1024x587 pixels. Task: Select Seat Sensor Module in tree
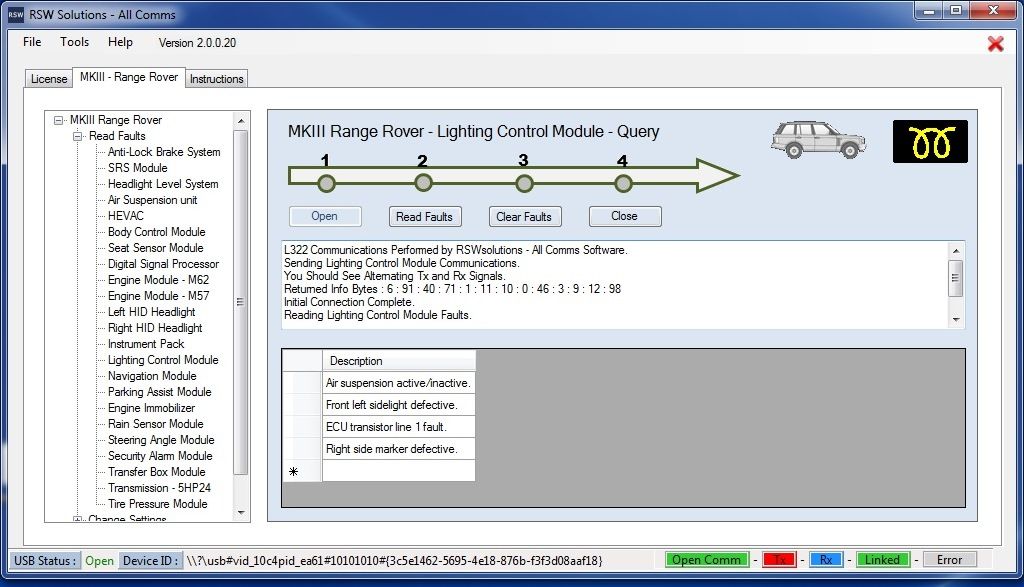coord(155,248)
